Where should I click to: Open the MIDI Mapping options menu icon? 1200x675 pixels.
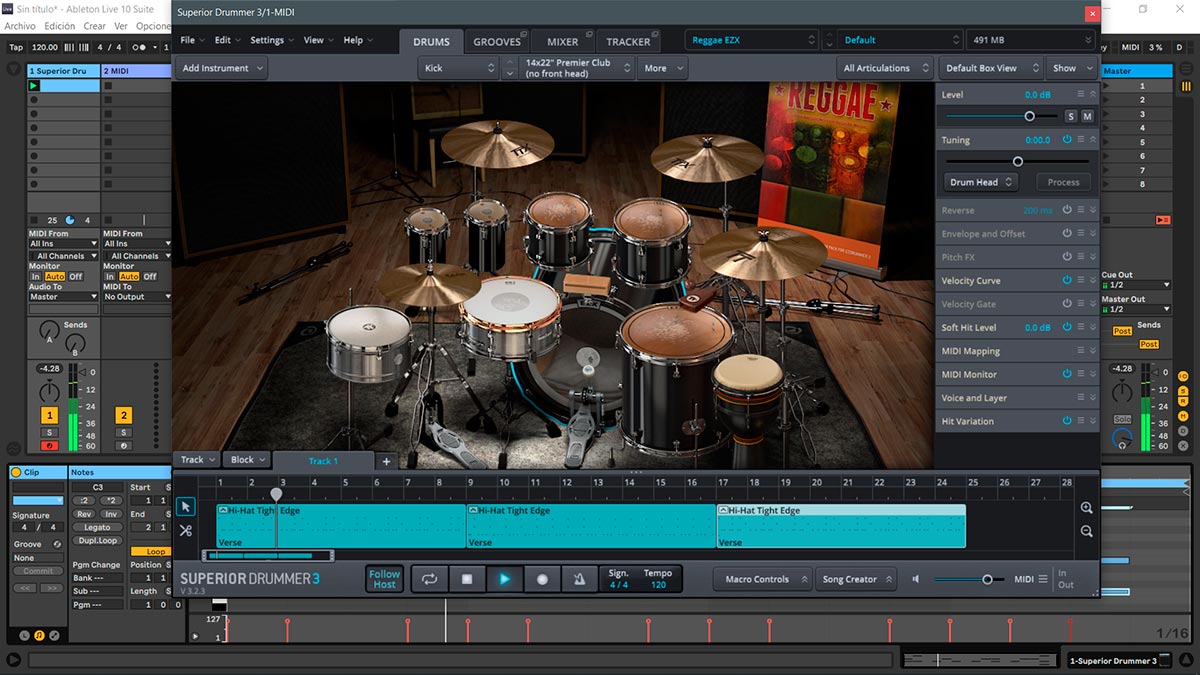click(x=1081, y=351)
